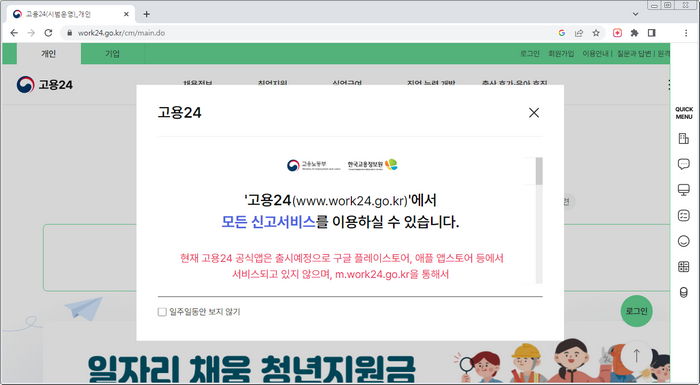Click the 고용24 site logo
Viewport: 700px width, 385px height.
pos(45,84)
